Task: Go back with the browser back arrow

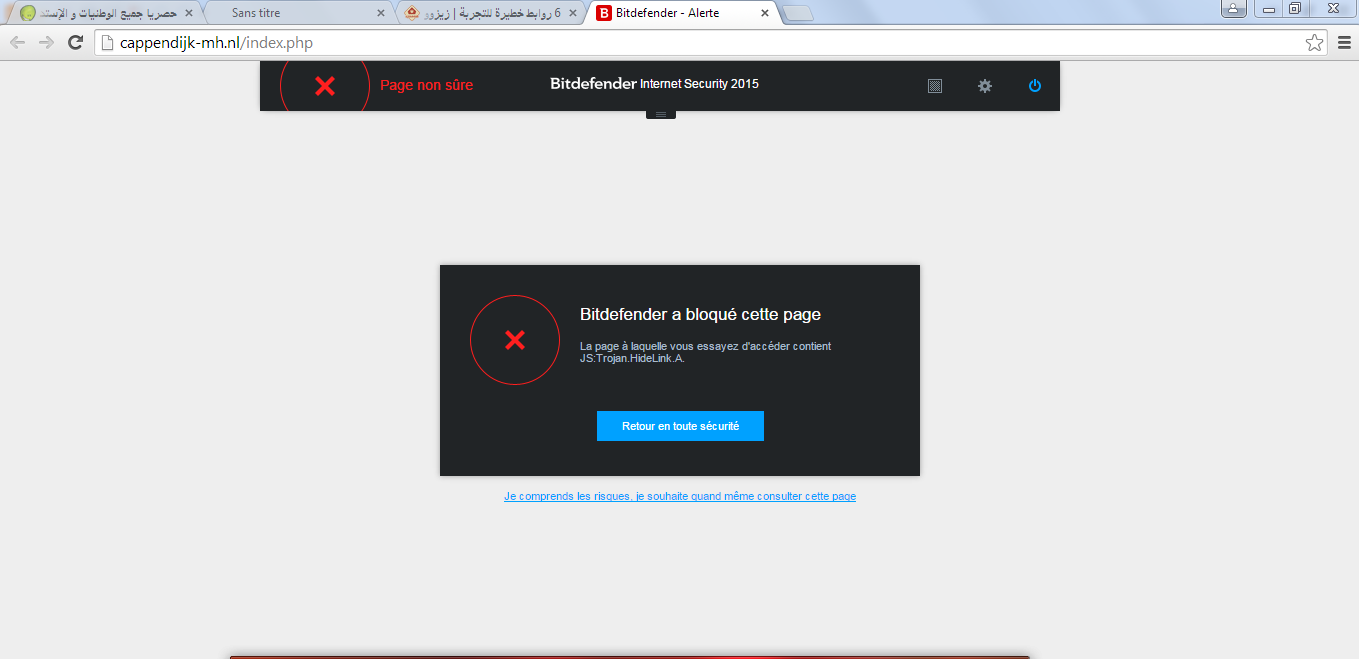Action: tap(17, 42)
